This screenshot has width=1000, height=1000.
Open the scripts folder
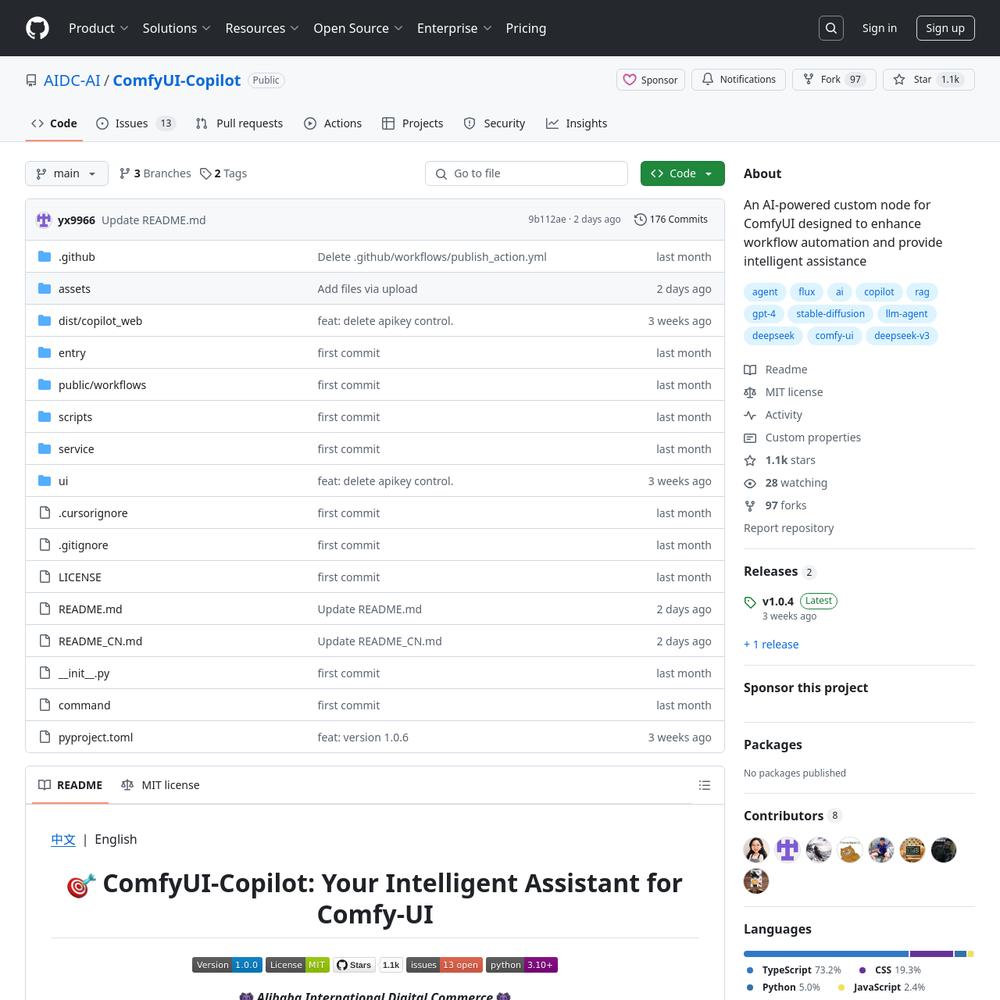pos(75,417)
